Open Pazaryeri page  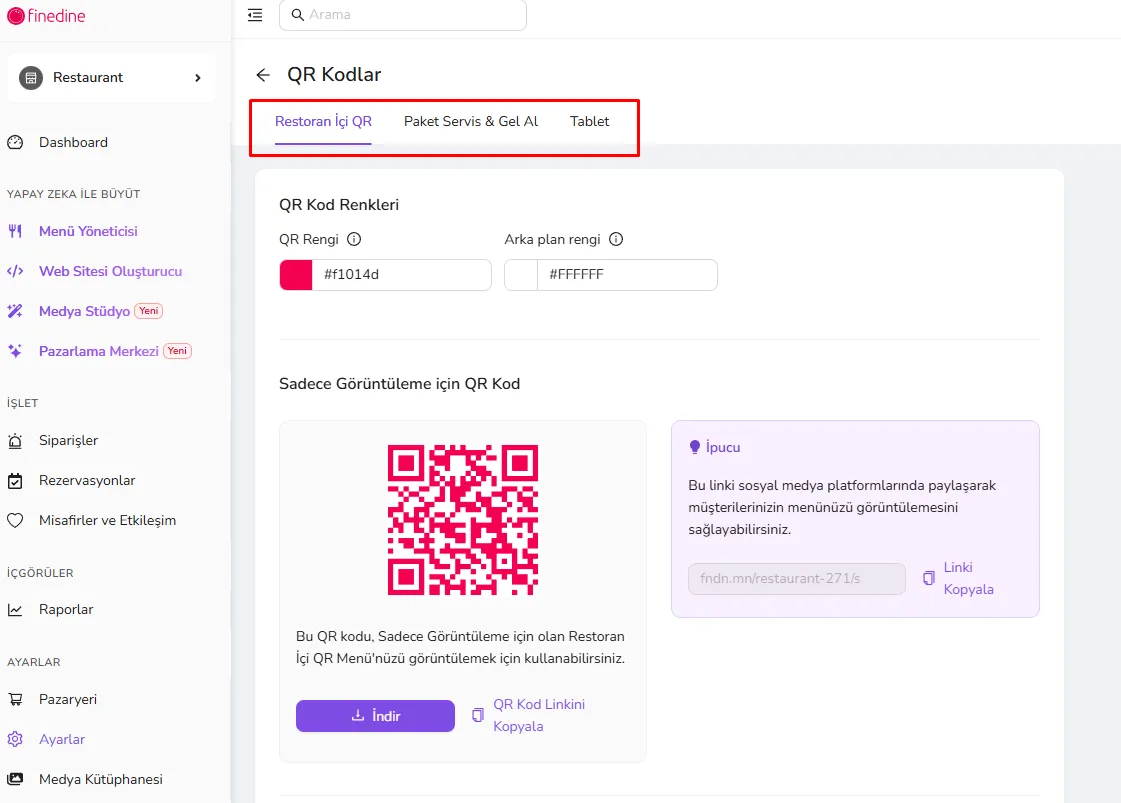[68, 699]
